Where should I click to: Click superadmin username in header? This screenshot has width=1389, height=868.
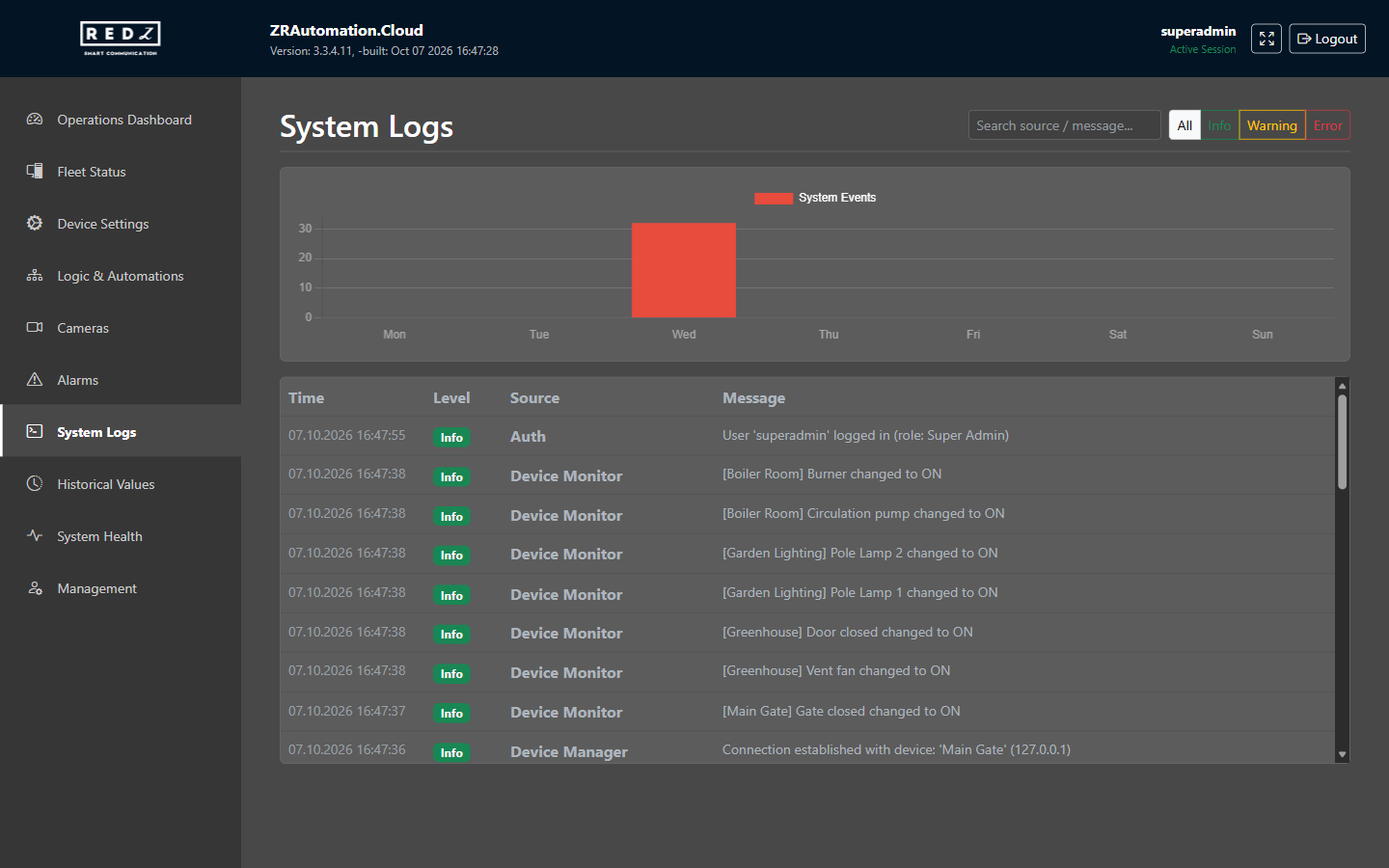click(1198, 31)
